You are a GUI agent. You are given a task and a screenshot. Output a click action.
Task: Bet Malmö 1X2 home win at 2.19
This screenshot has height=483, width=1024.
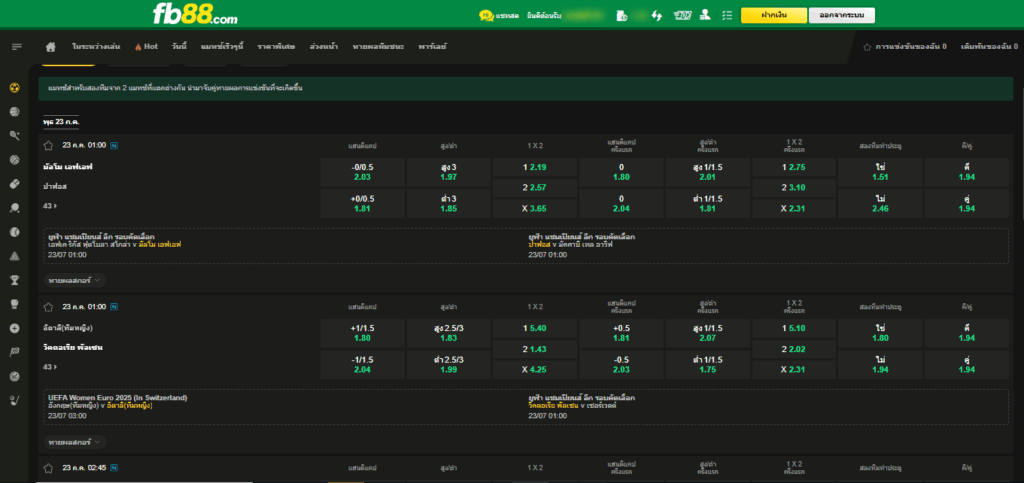click(x=535, y=167)
